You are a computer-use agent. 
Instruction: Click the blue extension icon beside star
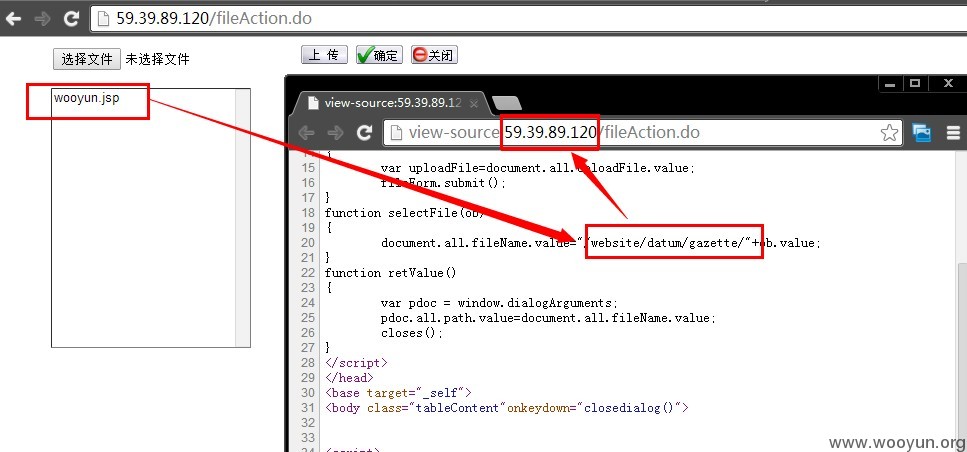(922, 133)
